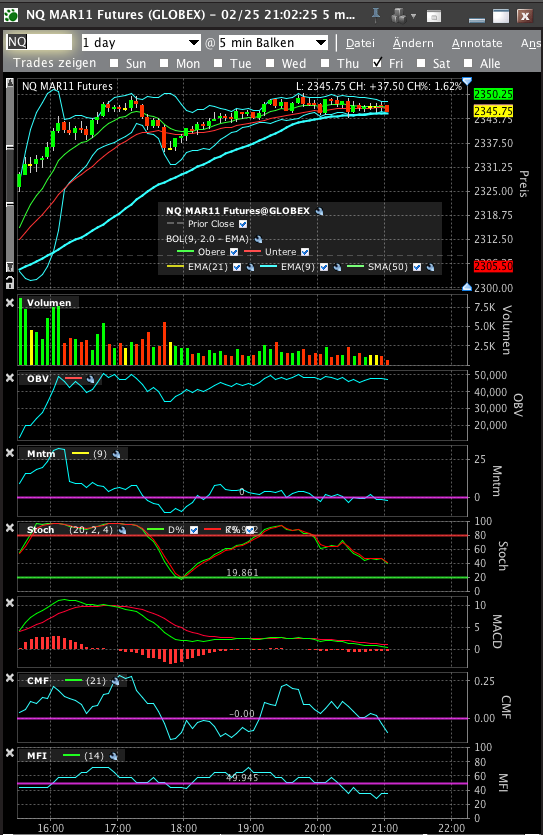Click the 19.861 value in Stoch panel
The image size is (543, 835).
point(242,573)
